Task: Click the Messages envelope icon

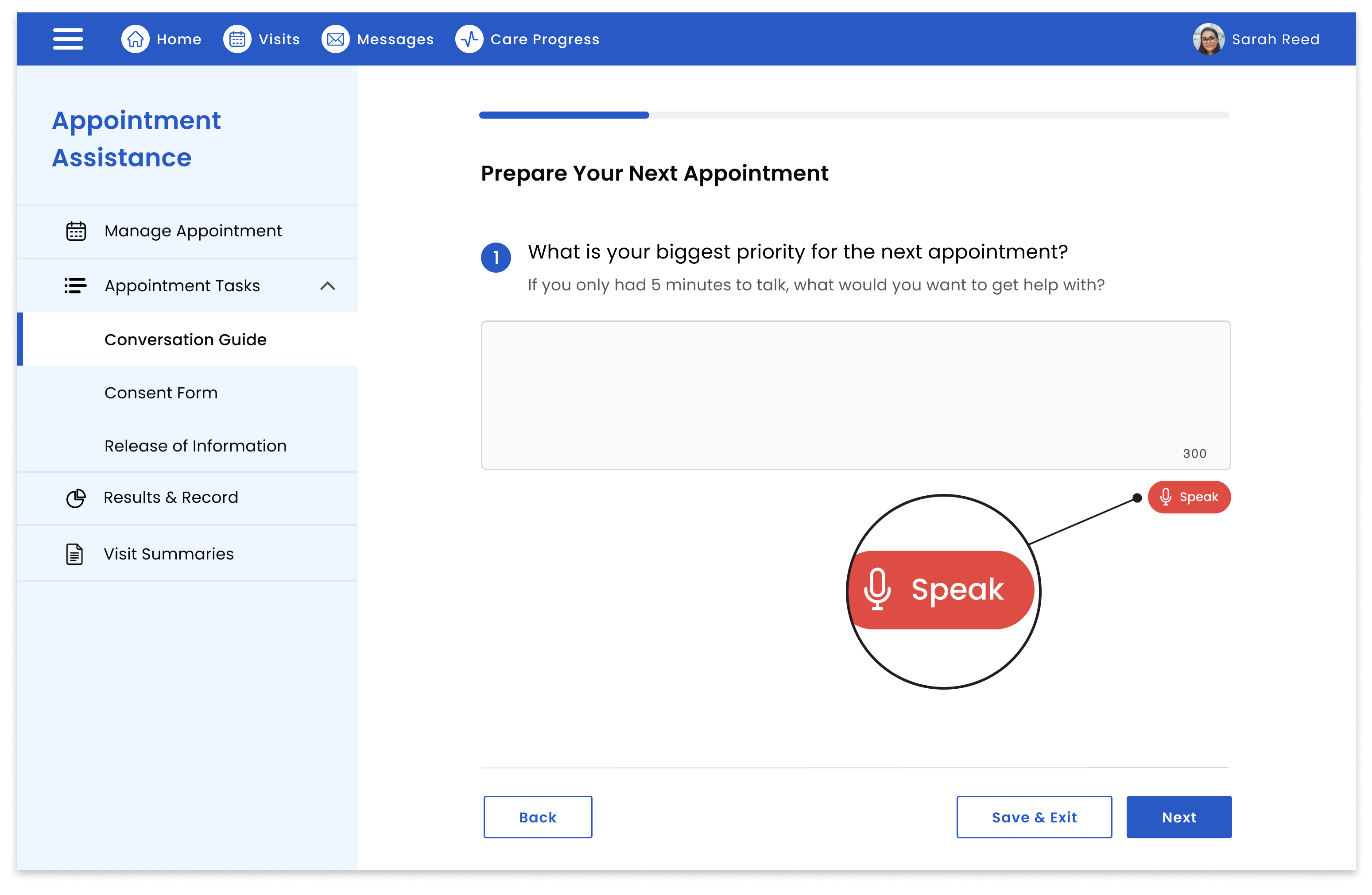Action: point(336,39)
